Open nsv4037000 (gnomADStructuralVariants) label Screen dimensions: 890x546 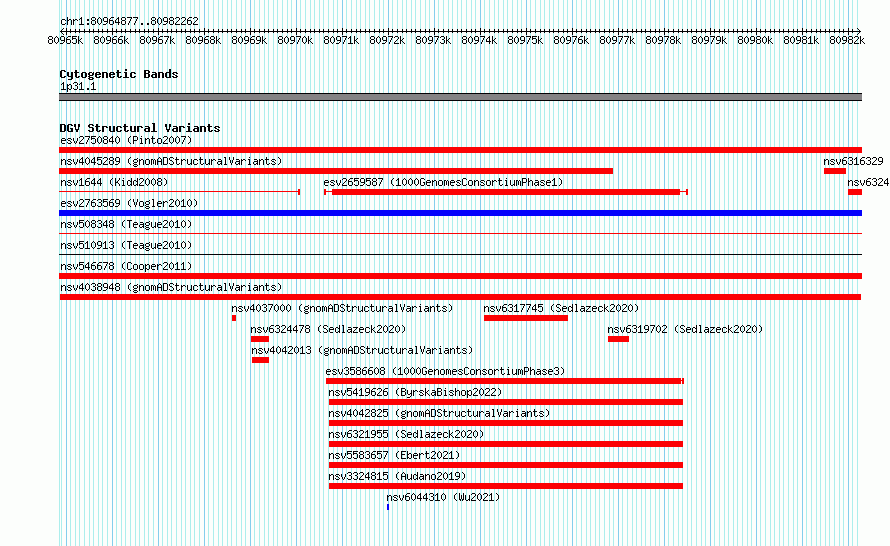(x=342, y=308)
